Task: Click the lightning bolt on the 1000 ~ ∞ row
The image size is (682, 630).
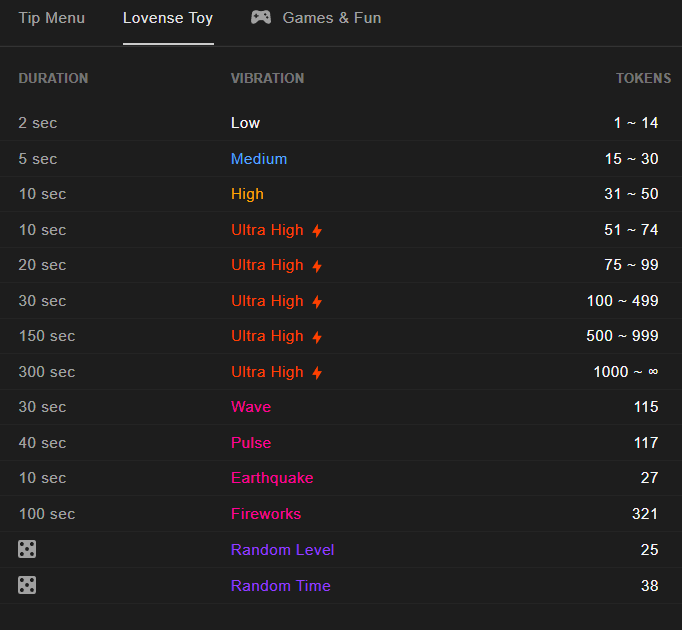Action: pos(317,372)
